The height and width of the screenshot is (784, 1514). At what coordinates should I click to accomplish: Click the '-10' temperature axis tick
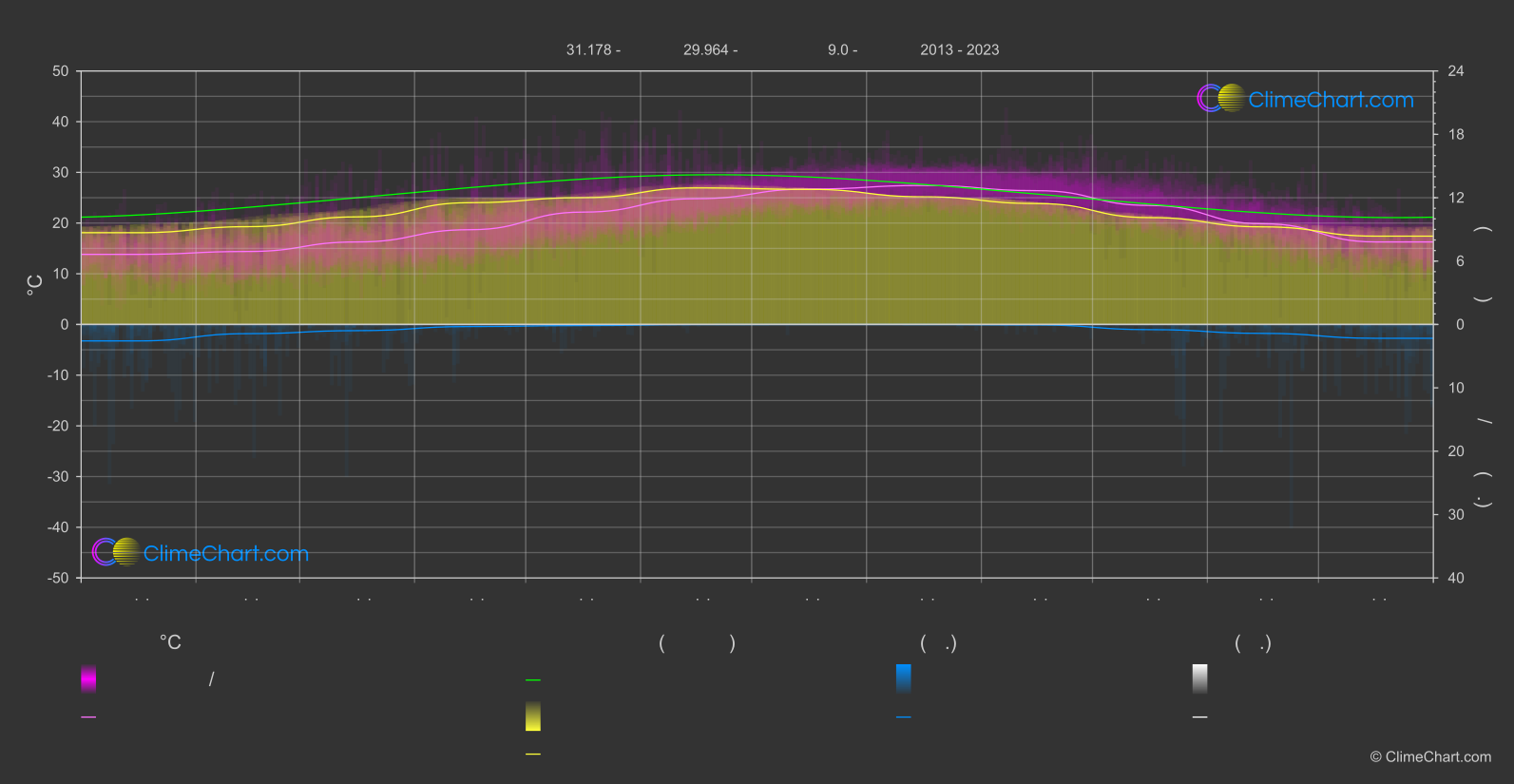59,375
